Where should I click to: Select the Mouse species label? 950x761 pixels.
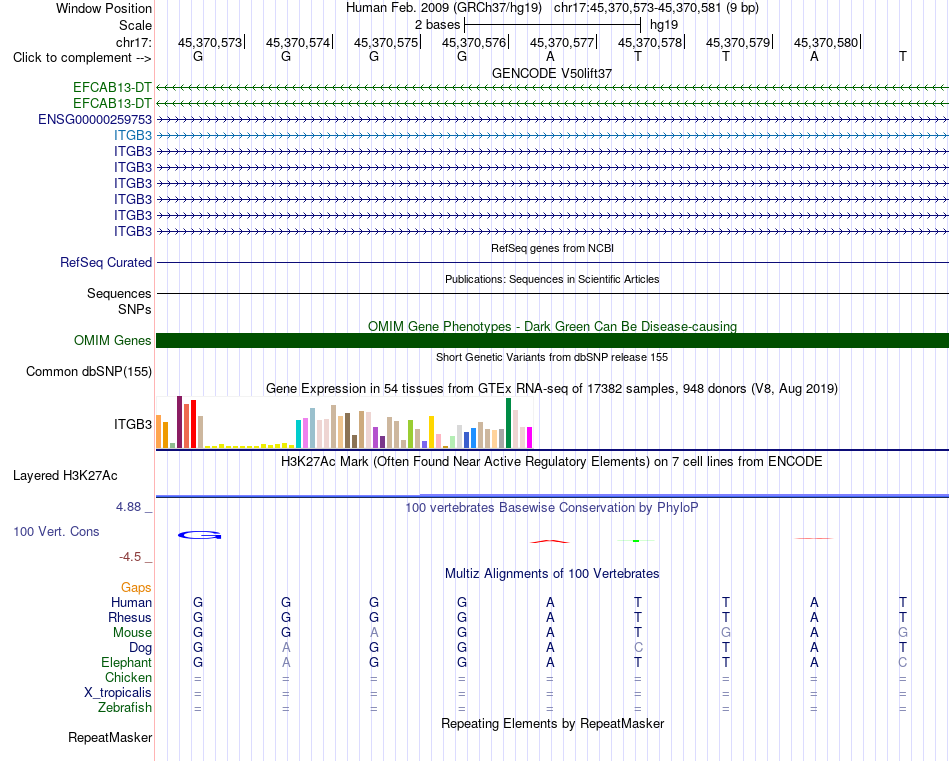(132, 633)
